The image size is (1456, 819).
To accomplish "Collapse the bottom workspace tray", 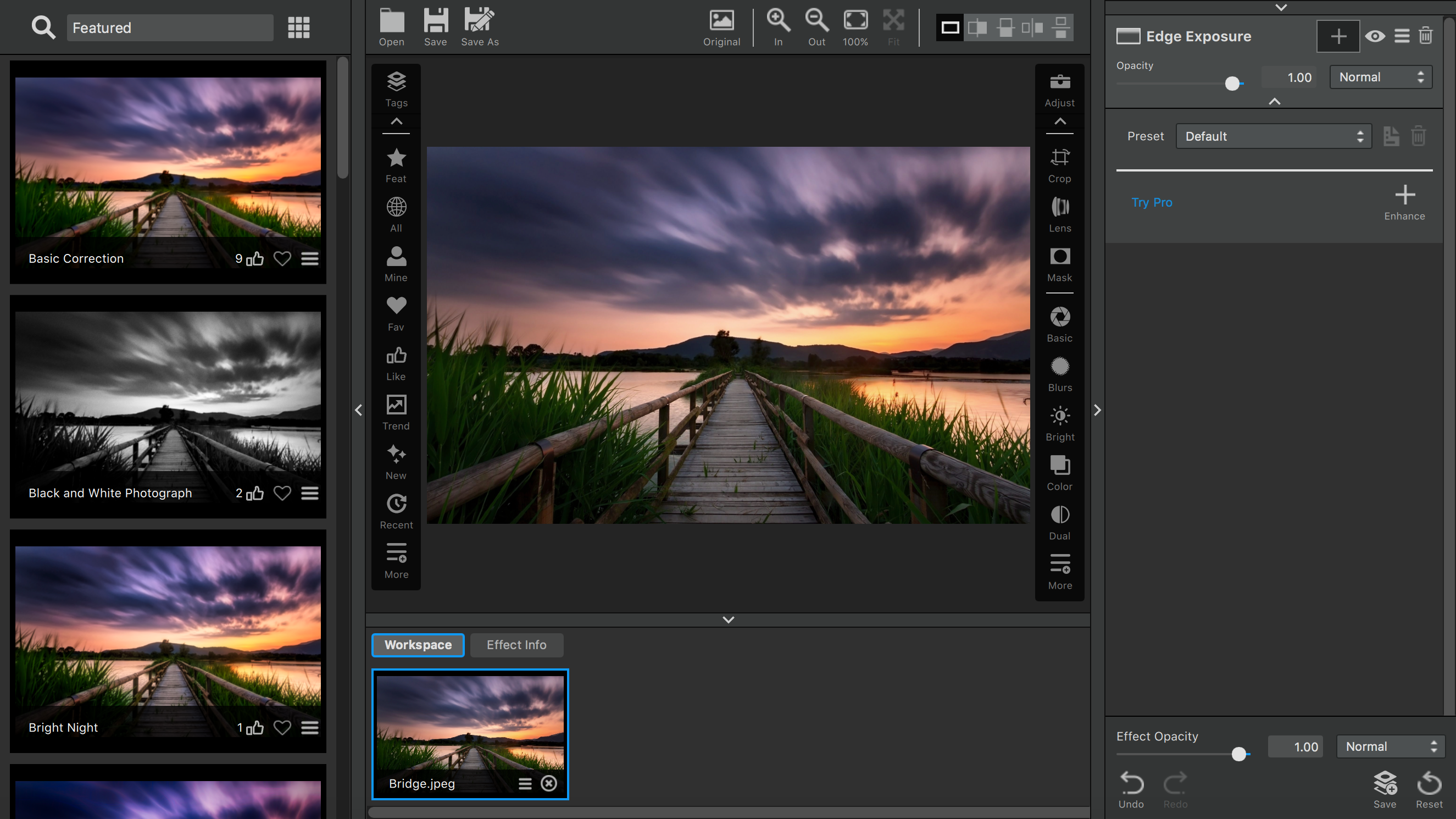I will point(728,620).
